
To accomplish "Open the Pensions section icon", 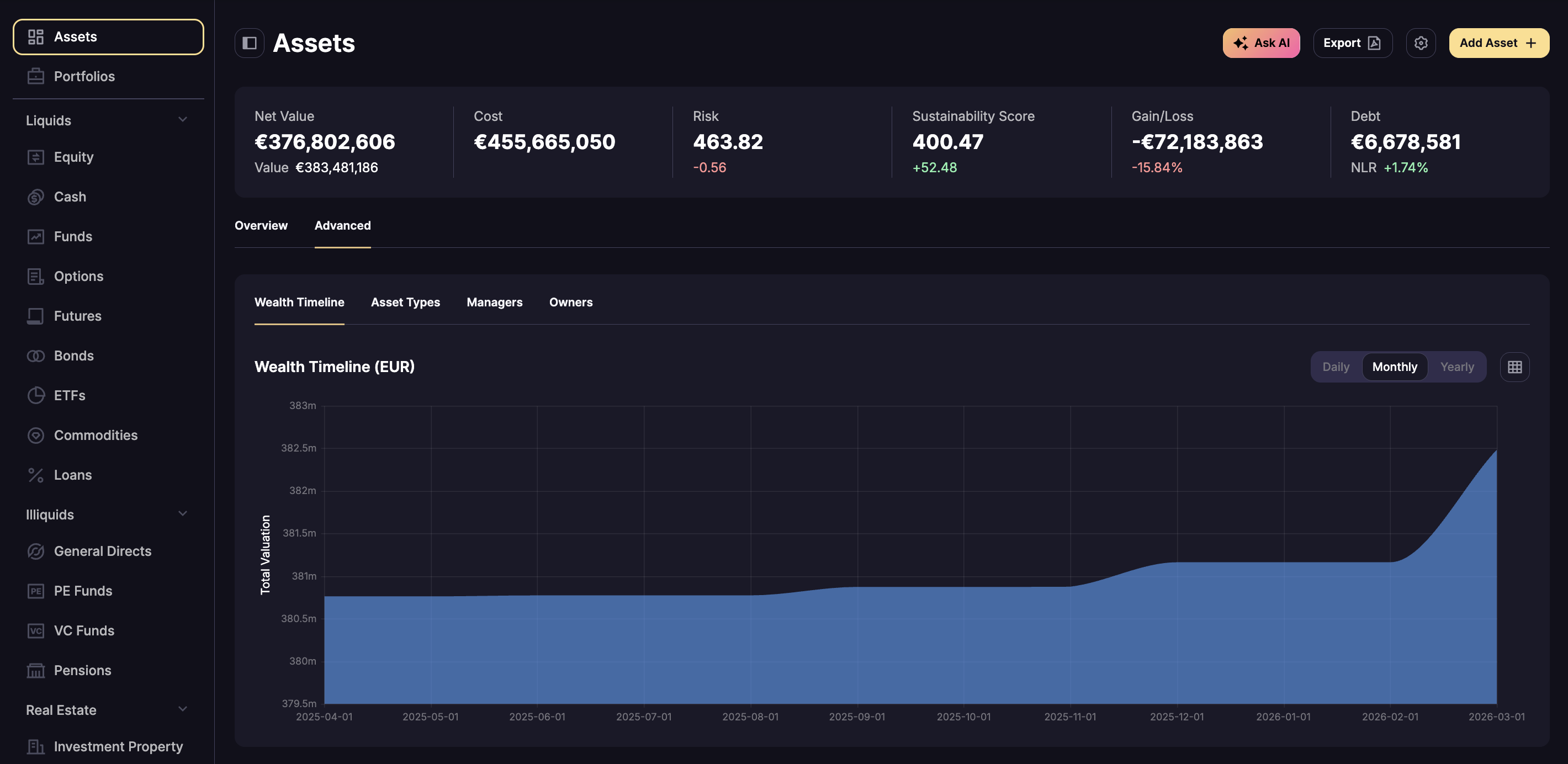I will [x=36, y=670].
